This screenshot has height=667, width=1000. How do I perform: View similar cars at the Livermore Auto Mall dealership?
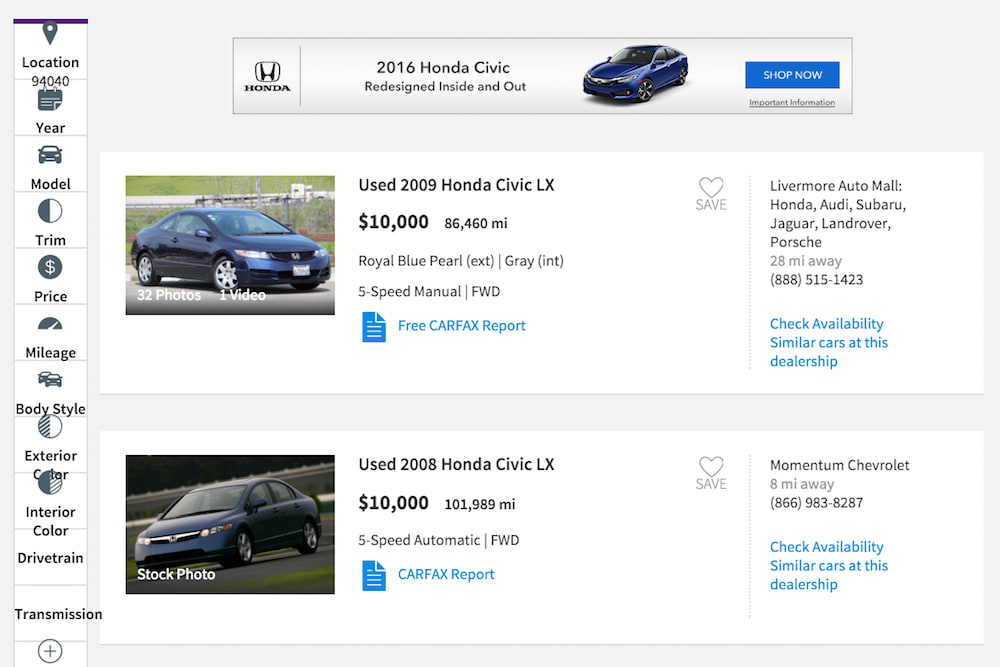click(x=829, y=352)
